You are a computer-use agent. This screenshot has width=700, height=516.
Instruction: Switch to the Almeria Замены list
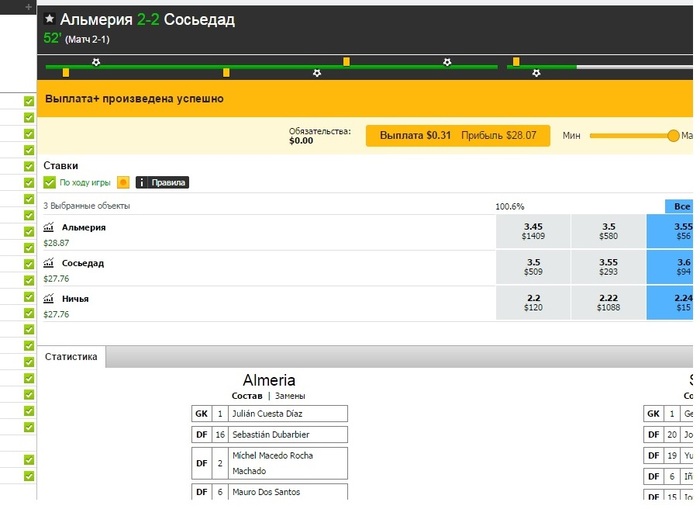coord(290,396)
